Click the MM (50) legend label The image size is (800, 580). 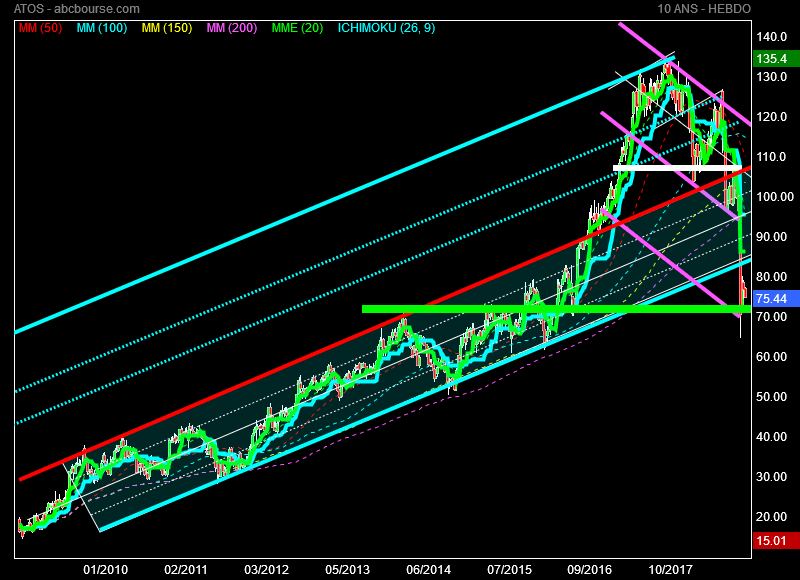[40, 28]
